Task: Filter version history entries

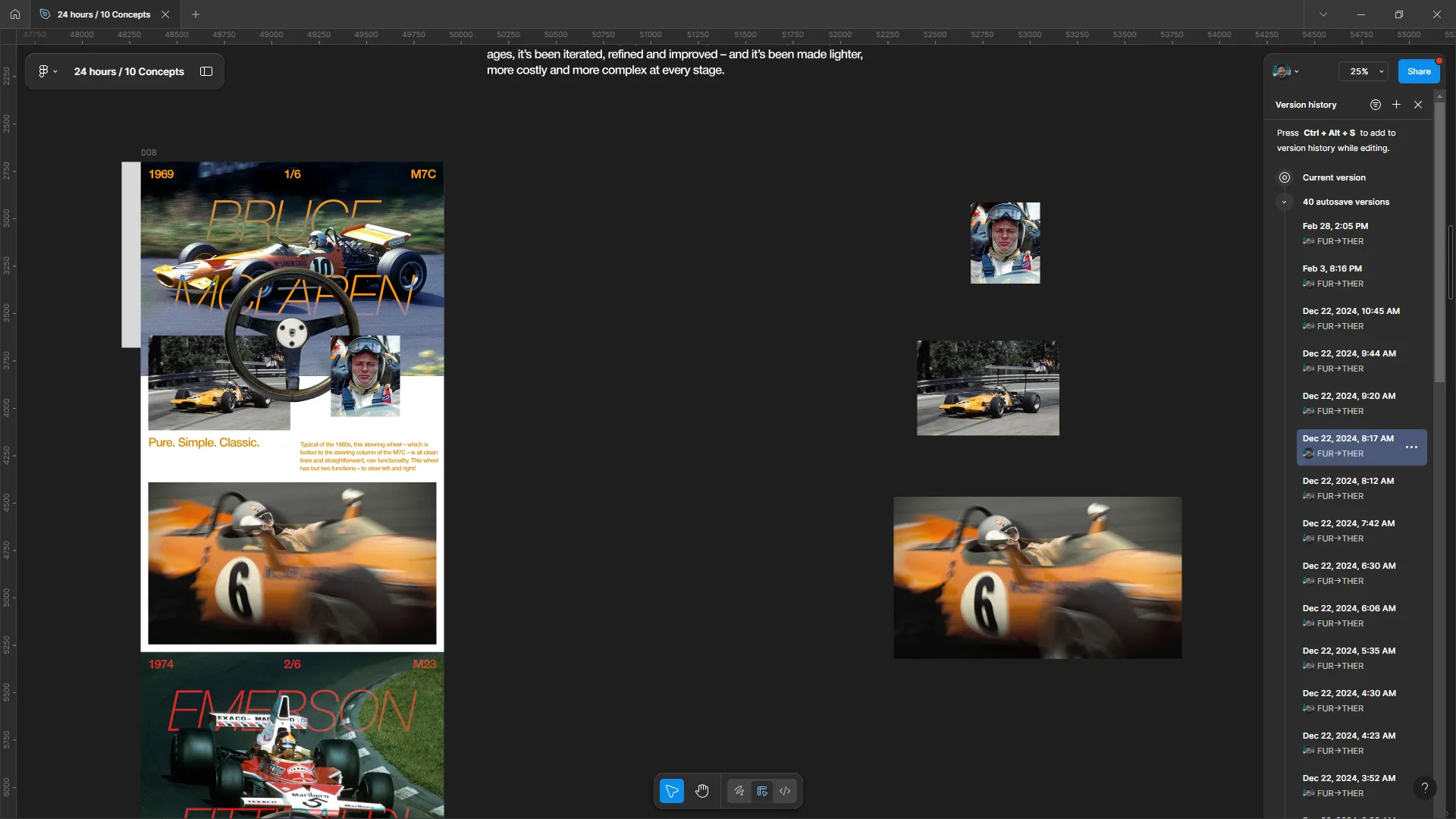Action: pos(1376,105)
